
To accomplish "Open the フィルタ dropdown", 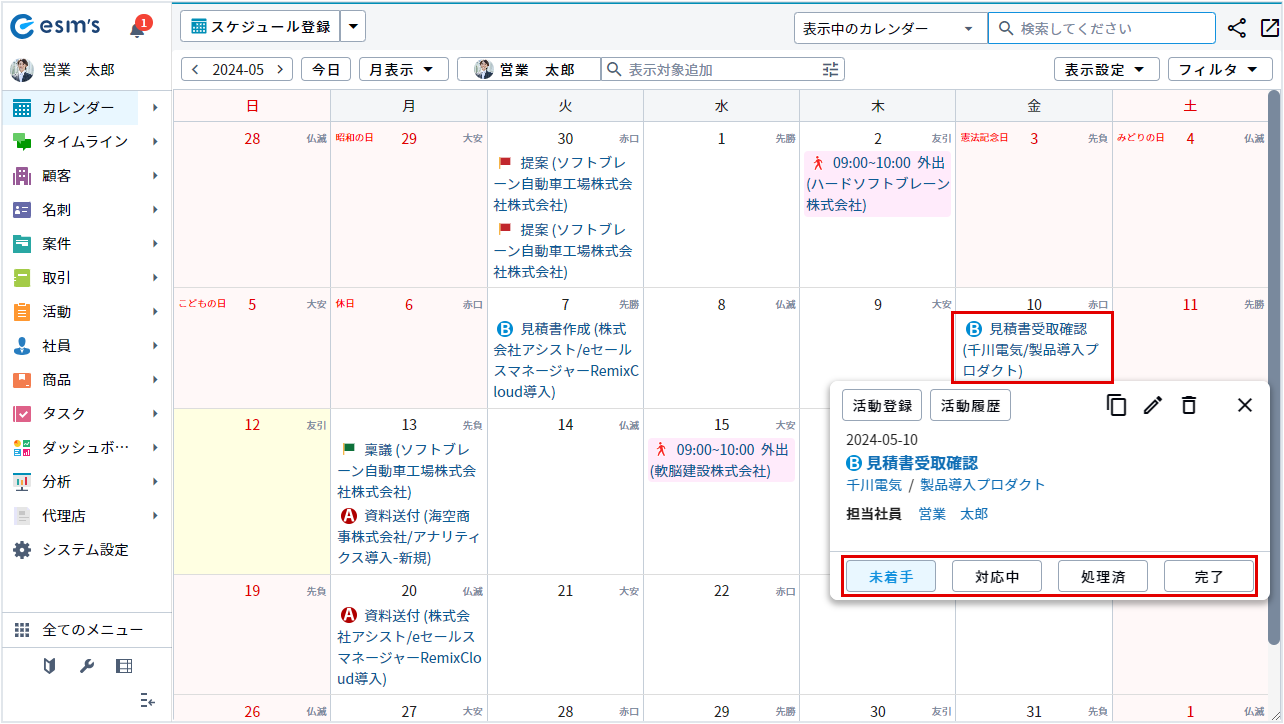I will pyautogui.click(x=1219, y=69).
